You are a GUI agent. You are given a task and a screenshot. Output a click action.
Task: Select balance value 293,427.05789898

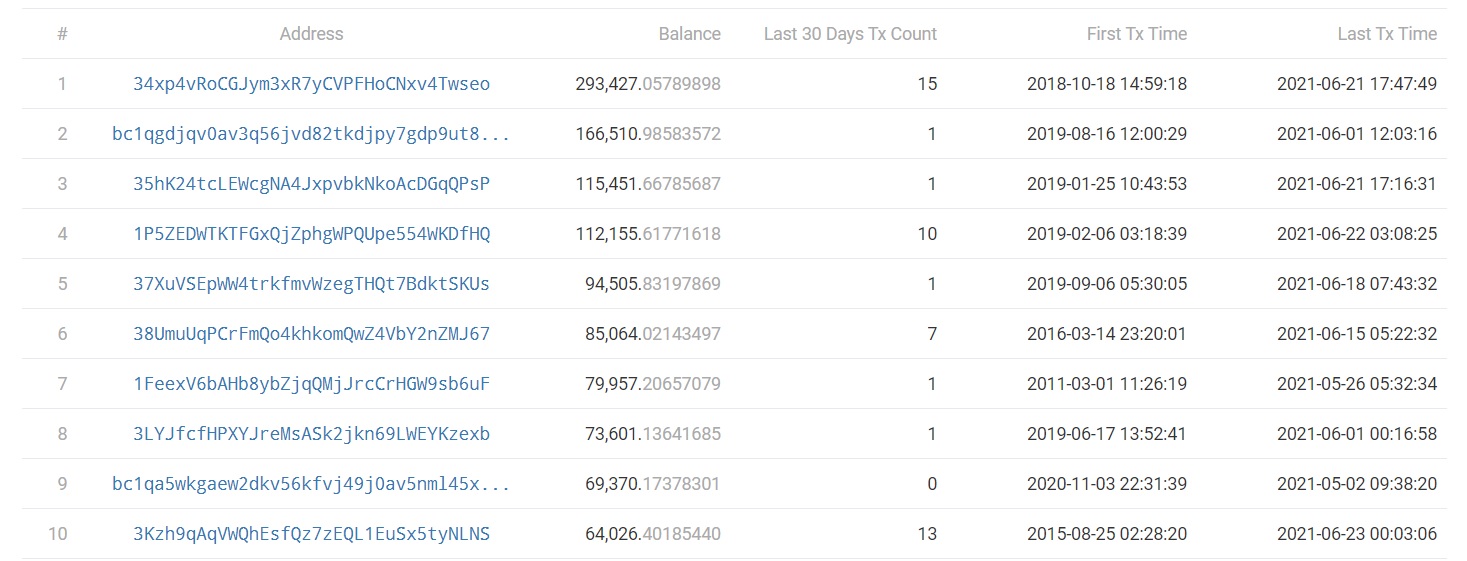(648, 84)
